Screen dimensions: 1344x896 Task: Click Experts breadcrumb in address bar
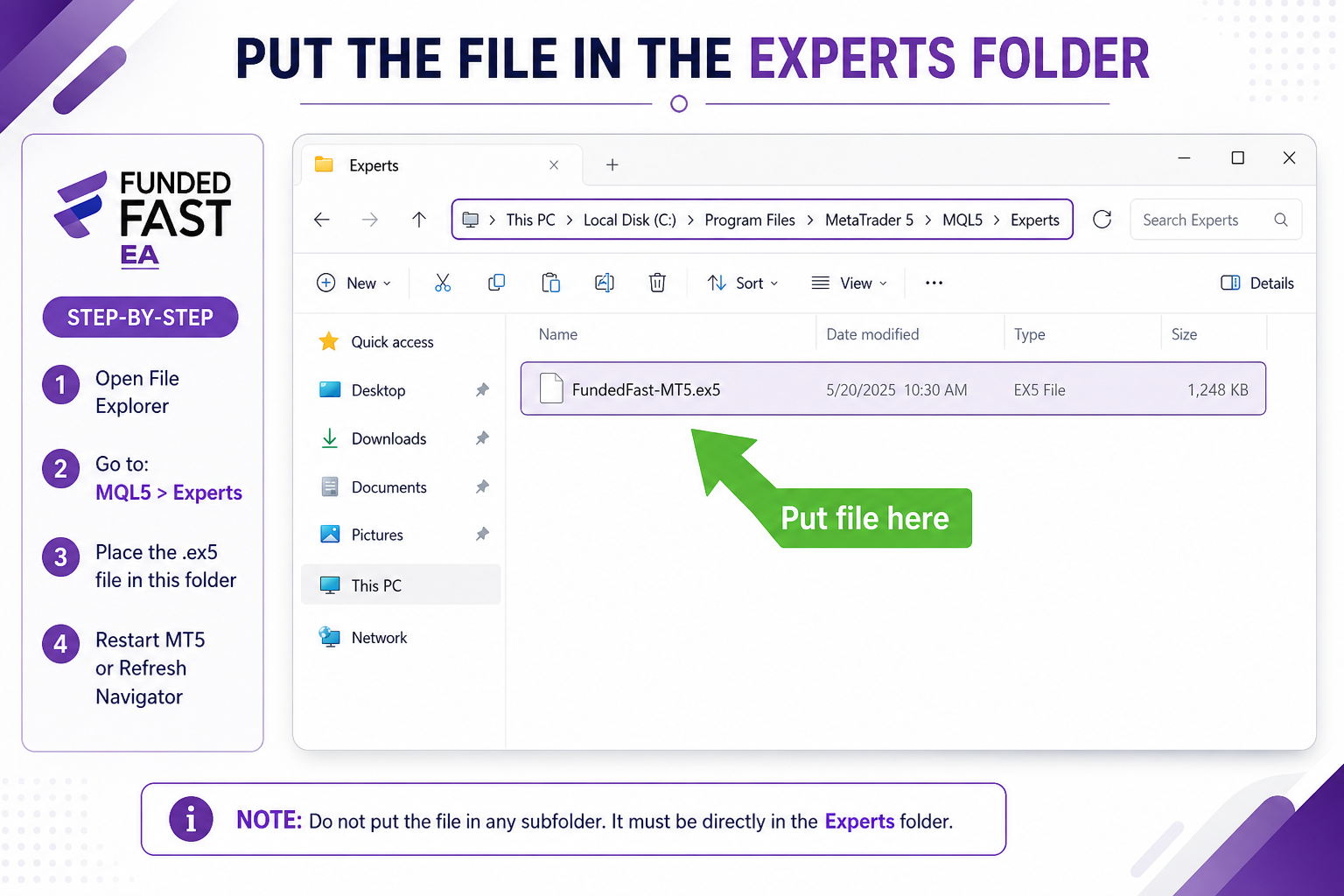pos(1035,220)
